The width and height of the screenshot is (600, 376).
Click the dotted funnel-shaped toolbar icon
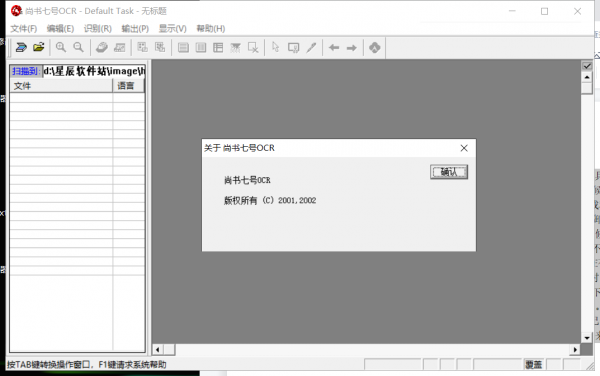(235, 47)
